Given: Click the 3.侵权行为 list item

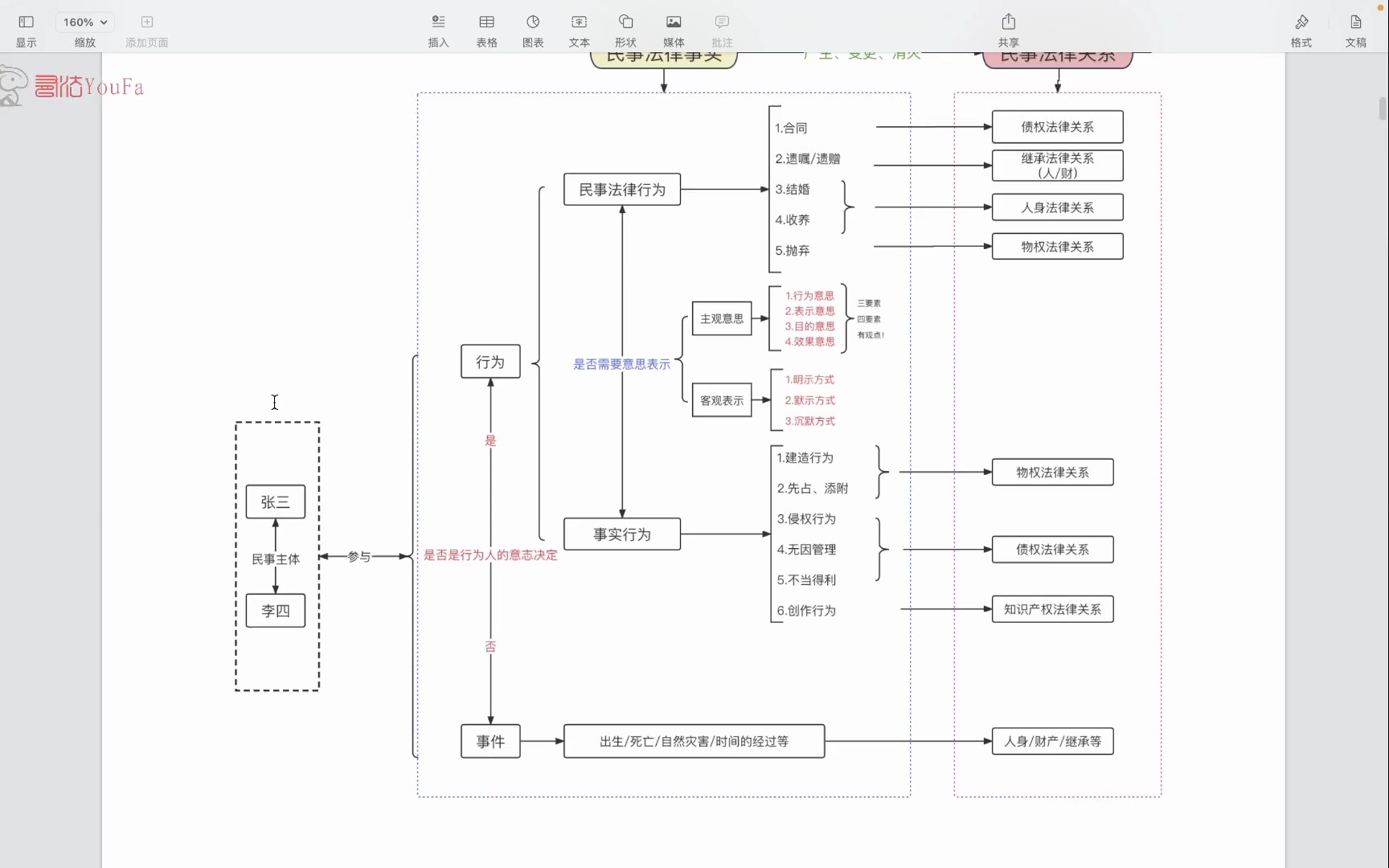Looking at the screenshot, I should [x=806, y=519].
